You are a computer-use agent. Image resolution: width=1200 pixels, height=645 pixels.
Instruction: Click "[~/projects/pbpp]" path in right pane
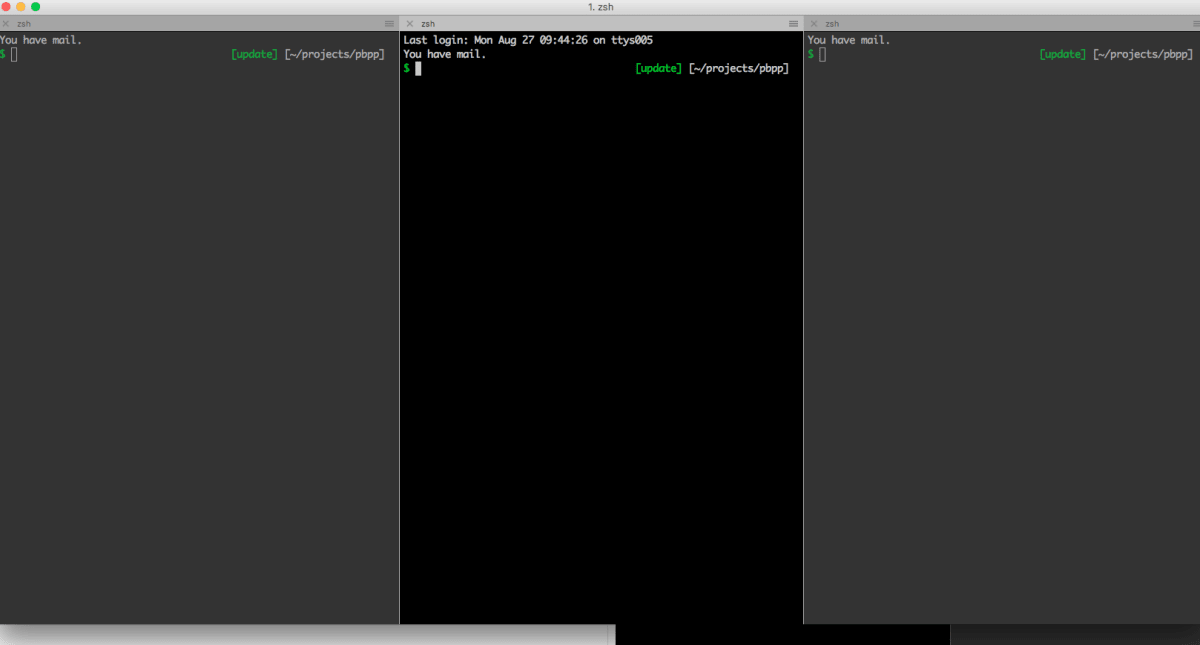(1143, 54)
